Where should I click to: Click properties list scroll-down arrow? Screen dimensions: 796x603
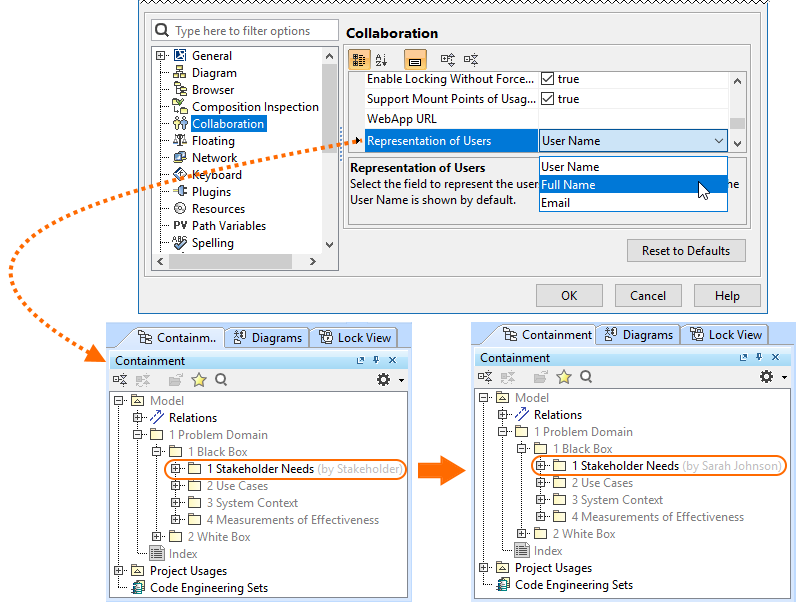738,144
